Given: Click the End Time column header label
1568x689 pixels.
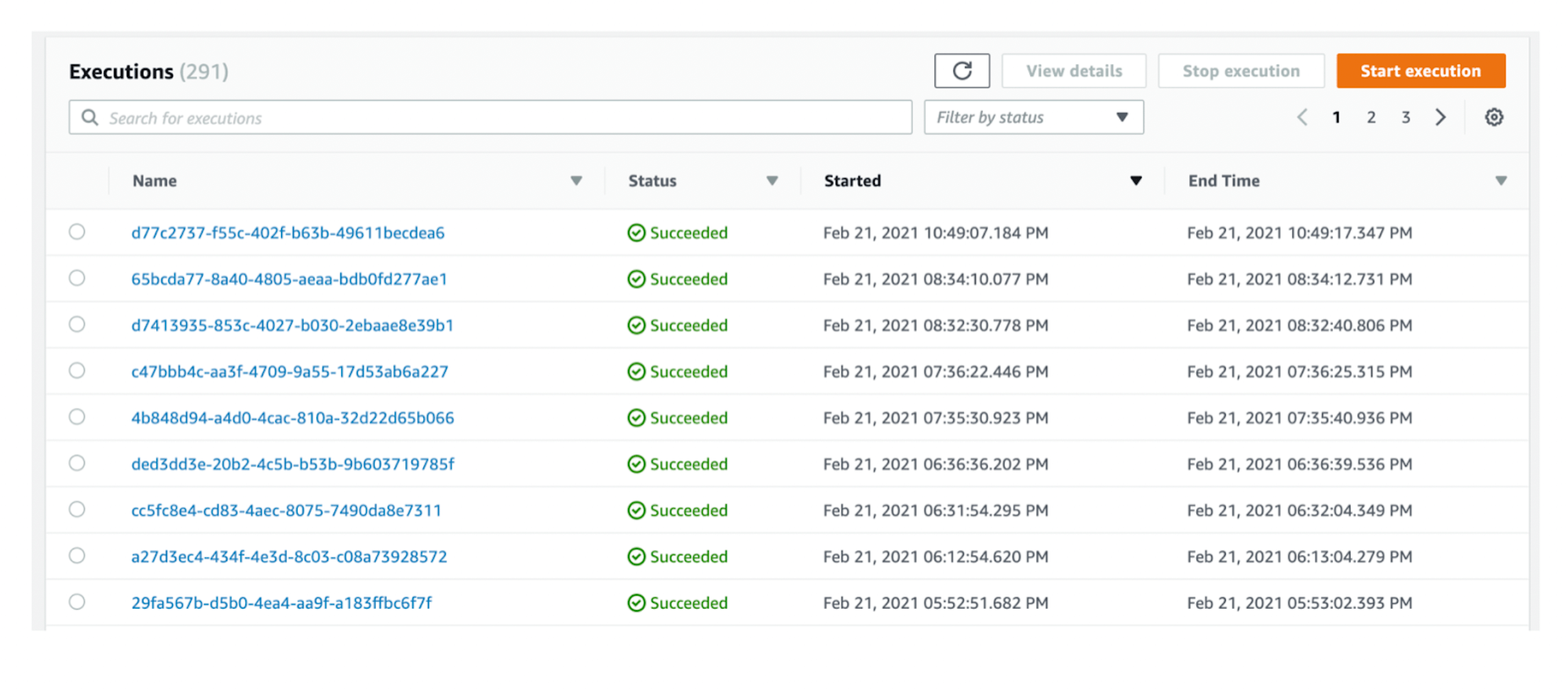Looking at the screenshot, I should point(1224,181).
